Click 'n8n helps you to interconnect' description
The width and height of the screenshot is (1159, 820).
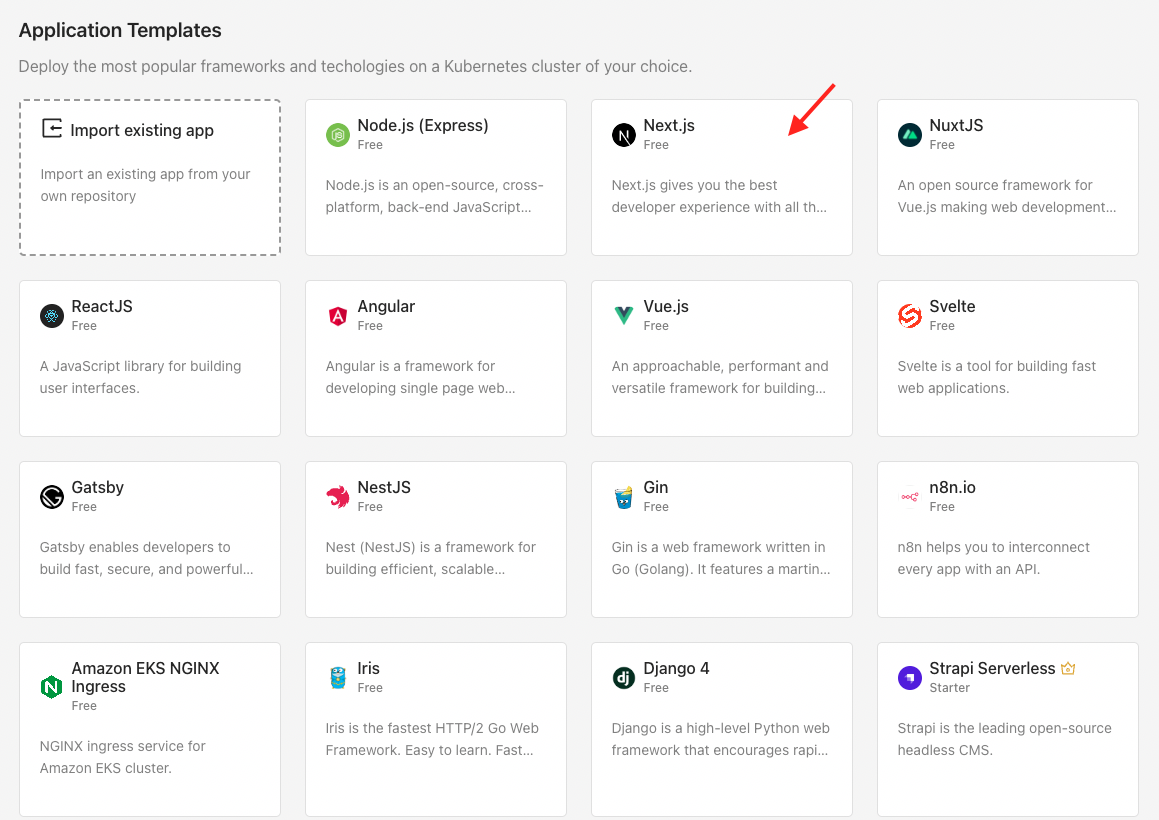coord(993,548)
